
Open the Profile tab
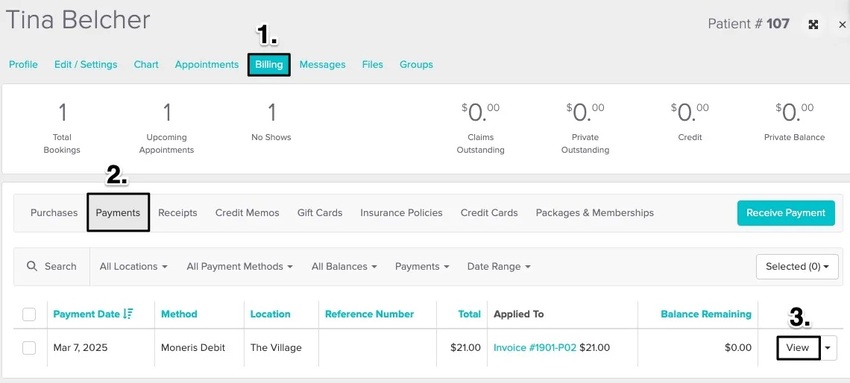[x=23, y=64]
